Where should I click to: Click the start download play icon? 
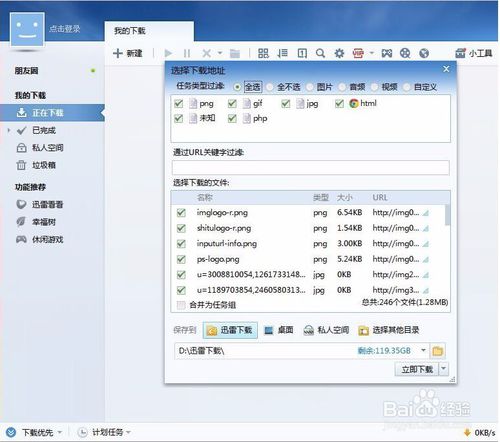(168, 53)
